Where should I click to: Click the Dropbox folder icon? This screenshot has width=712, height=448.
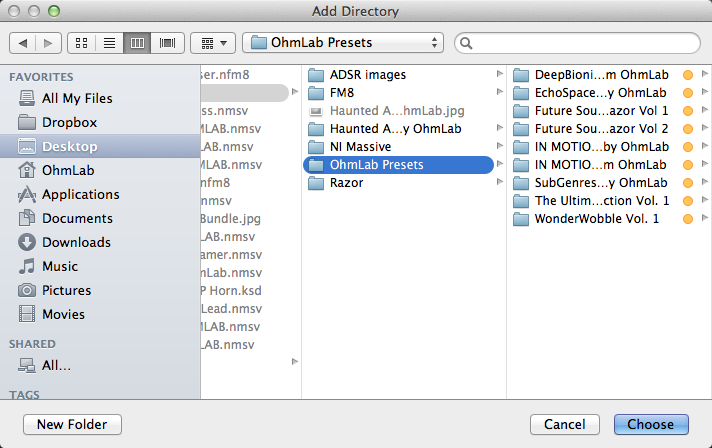(27, 122)
